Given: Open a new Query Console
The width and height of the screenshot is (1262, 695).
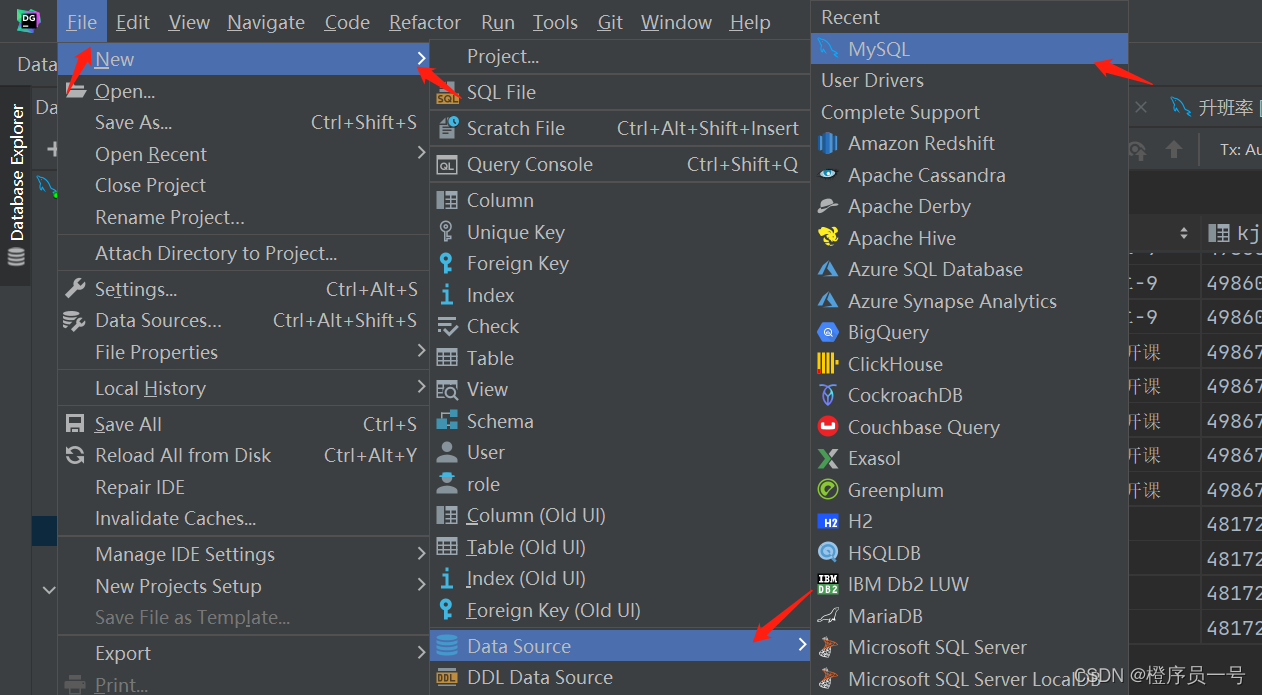Looking at the screenshot, I should [620, 164].
